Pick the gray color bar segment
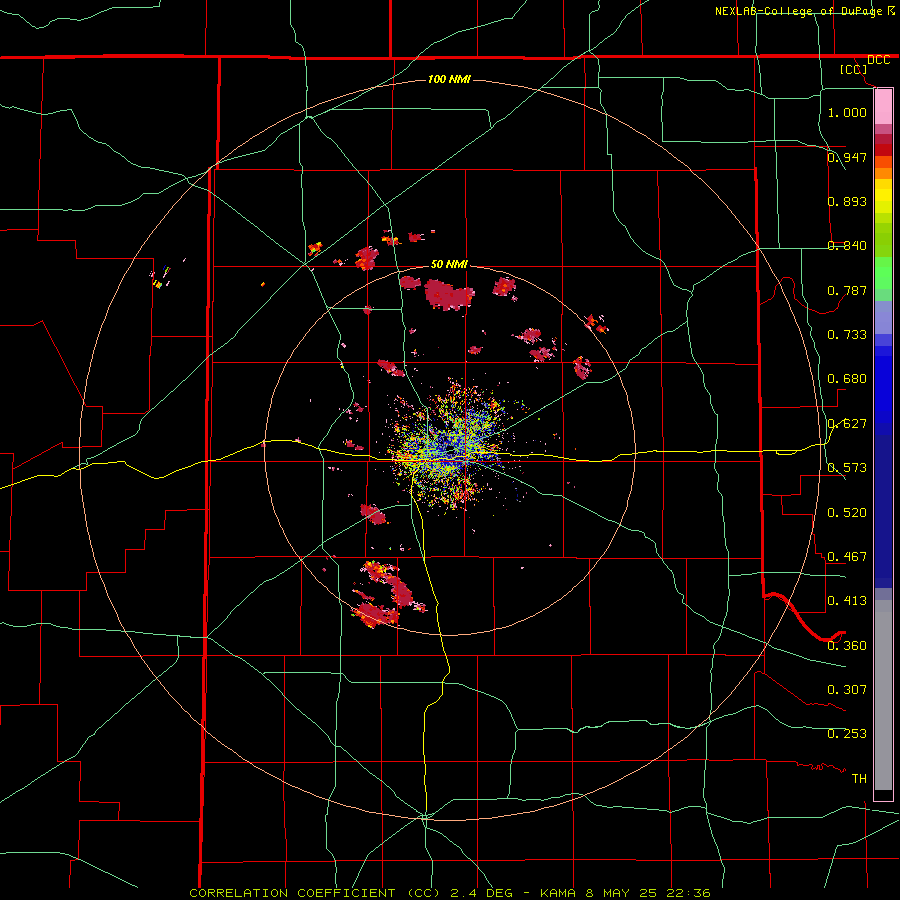 pos(883,695)
